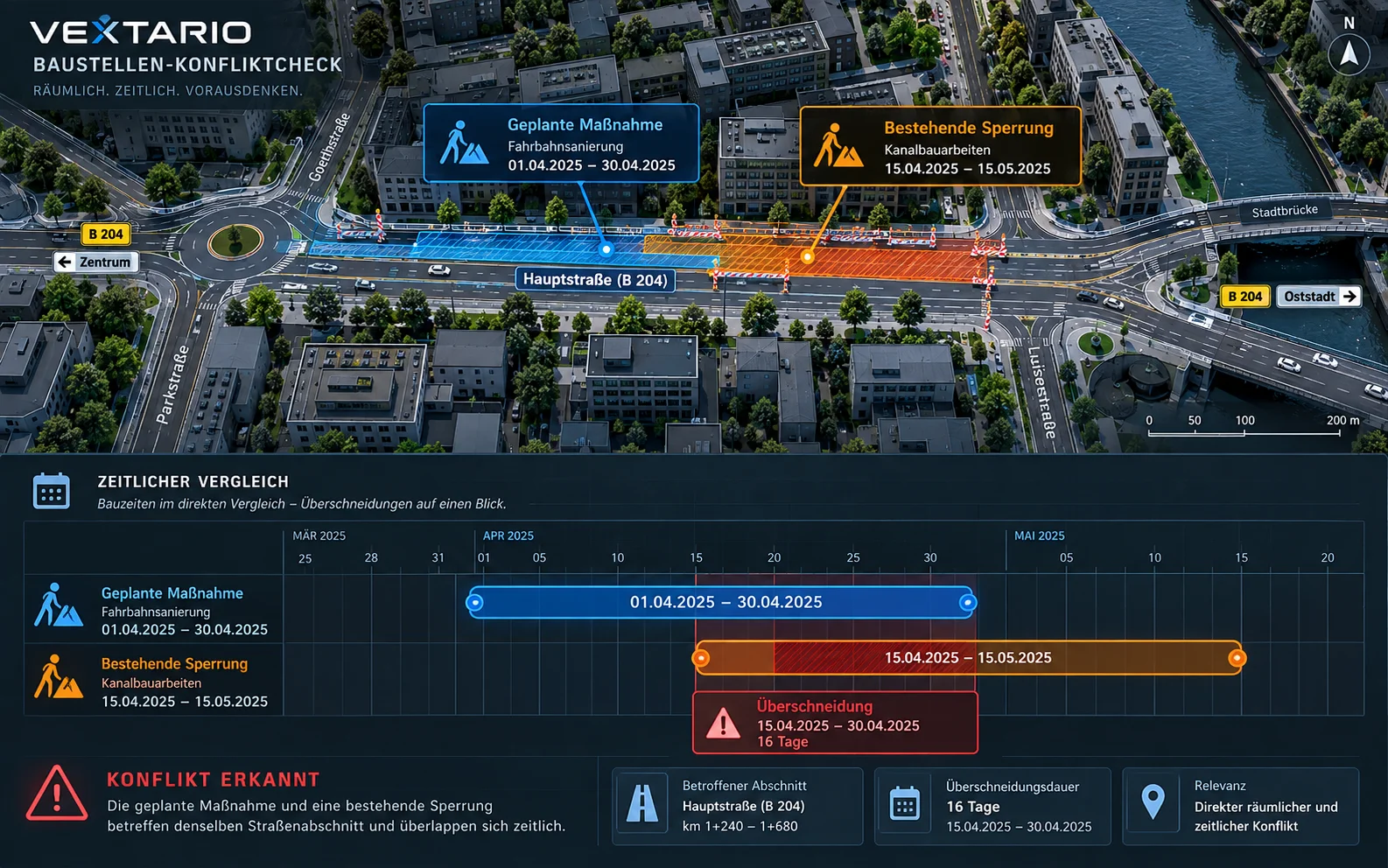The height and width of the screenshot is (868, 1388).
Task: Click the blue worker icon in the Geplante Maßnahme map callout
Action: (x=463, y=143)
